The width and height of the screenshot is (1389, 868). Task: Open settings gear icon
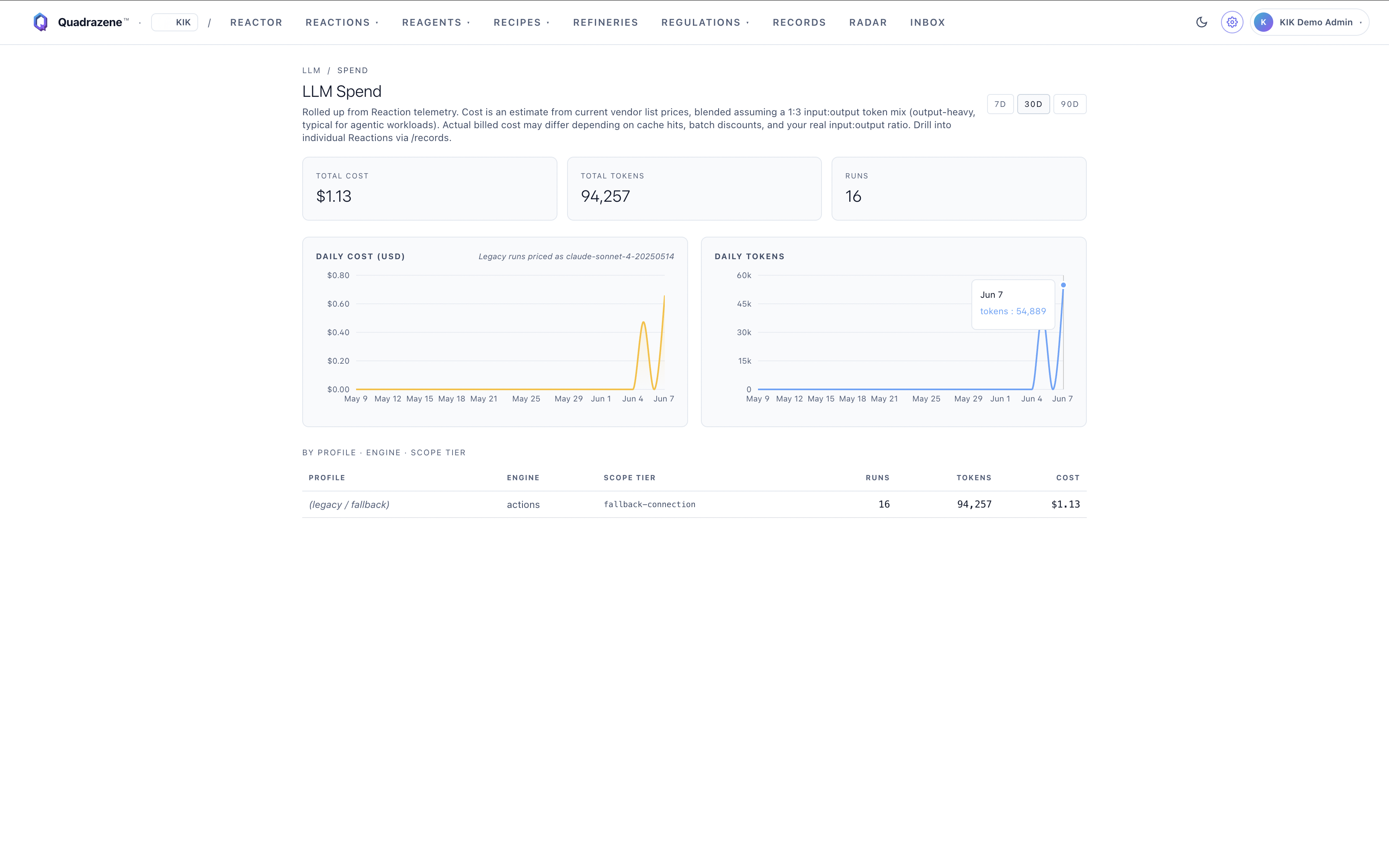pyautogui.click(x=1232, y=23)
